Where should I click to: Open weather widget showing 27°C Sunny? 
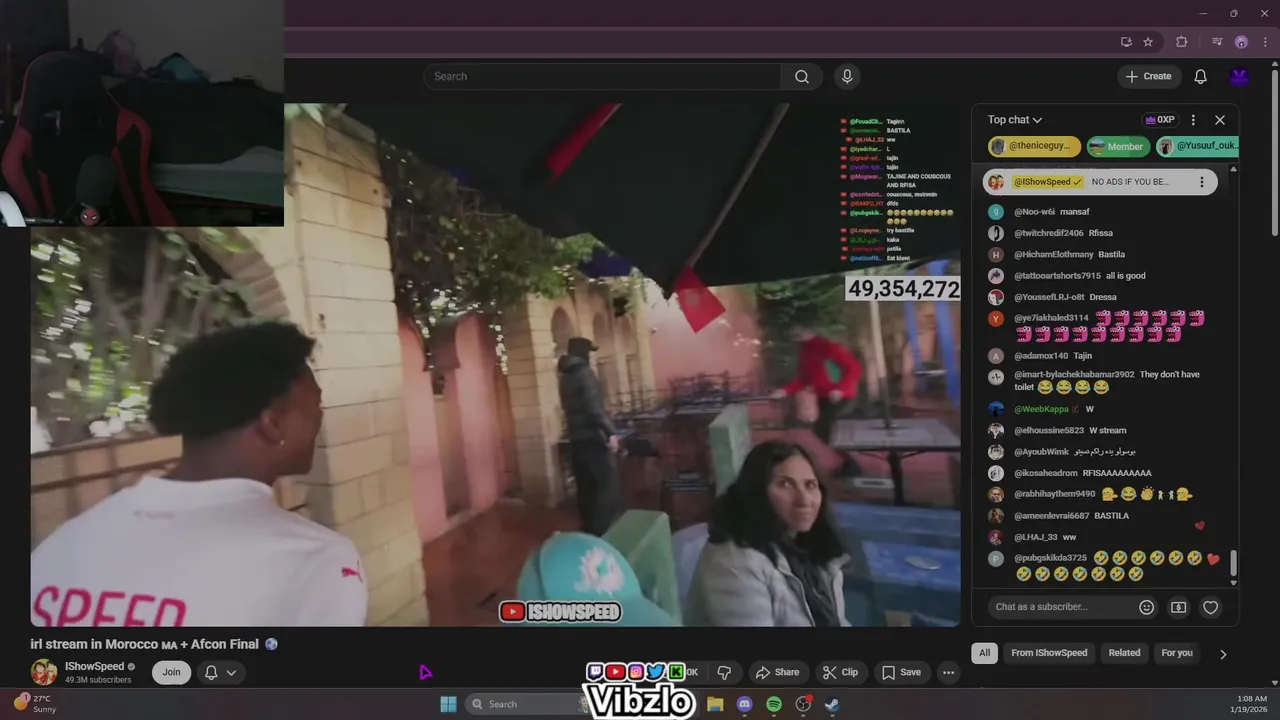tap(35, 704)
